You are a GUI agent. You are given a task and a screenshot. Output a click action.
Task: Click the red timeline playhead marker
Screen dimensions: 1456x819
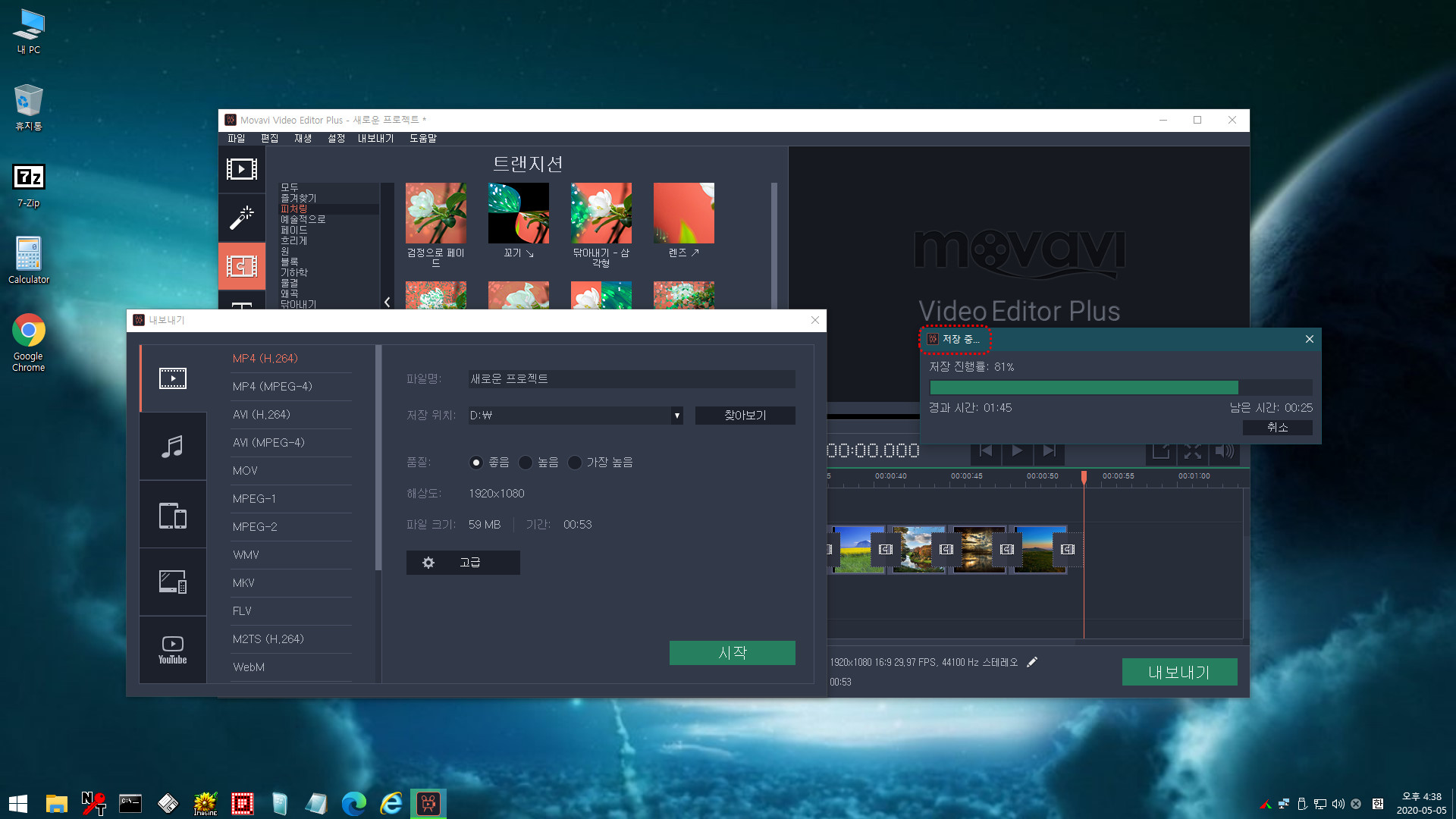(x=1084, y=477)
